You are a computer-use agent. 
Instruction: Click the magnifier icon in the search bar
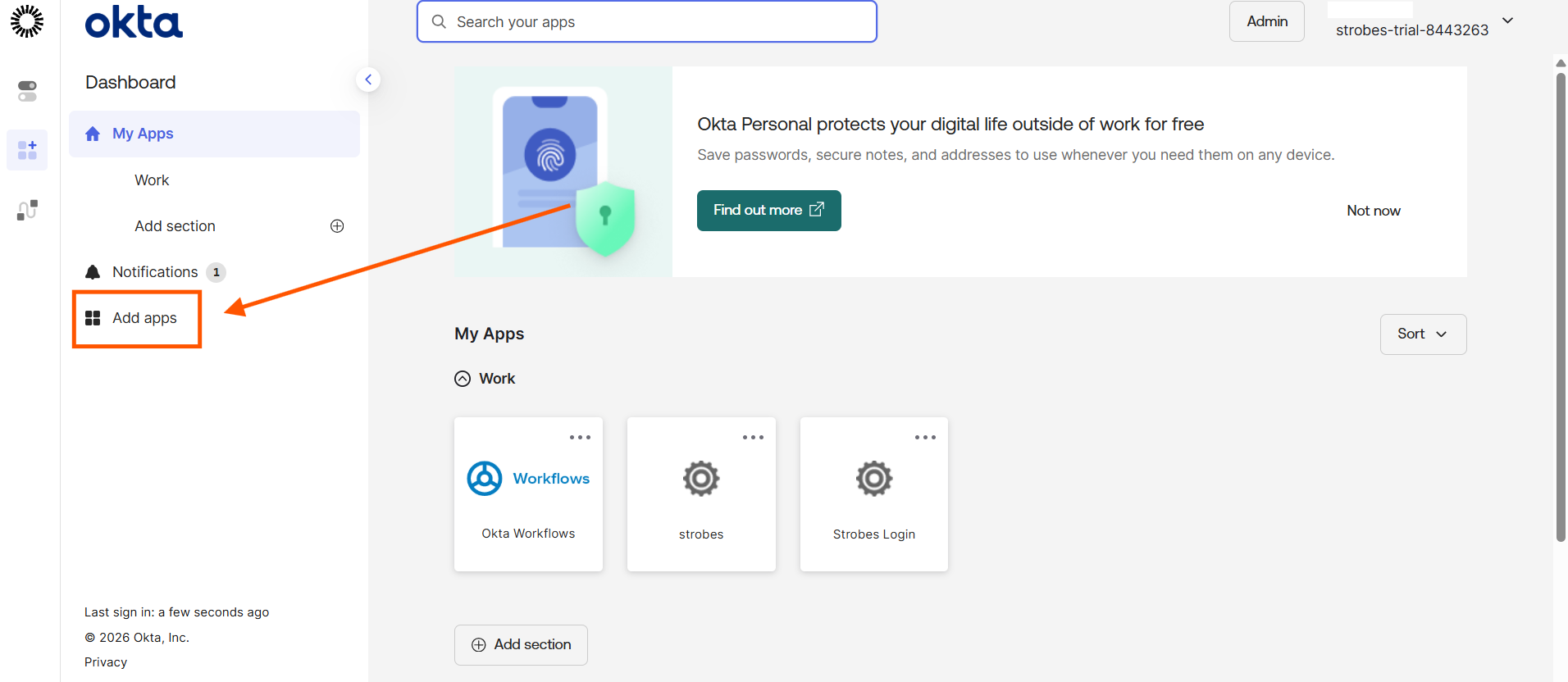[x=440, y=22]
